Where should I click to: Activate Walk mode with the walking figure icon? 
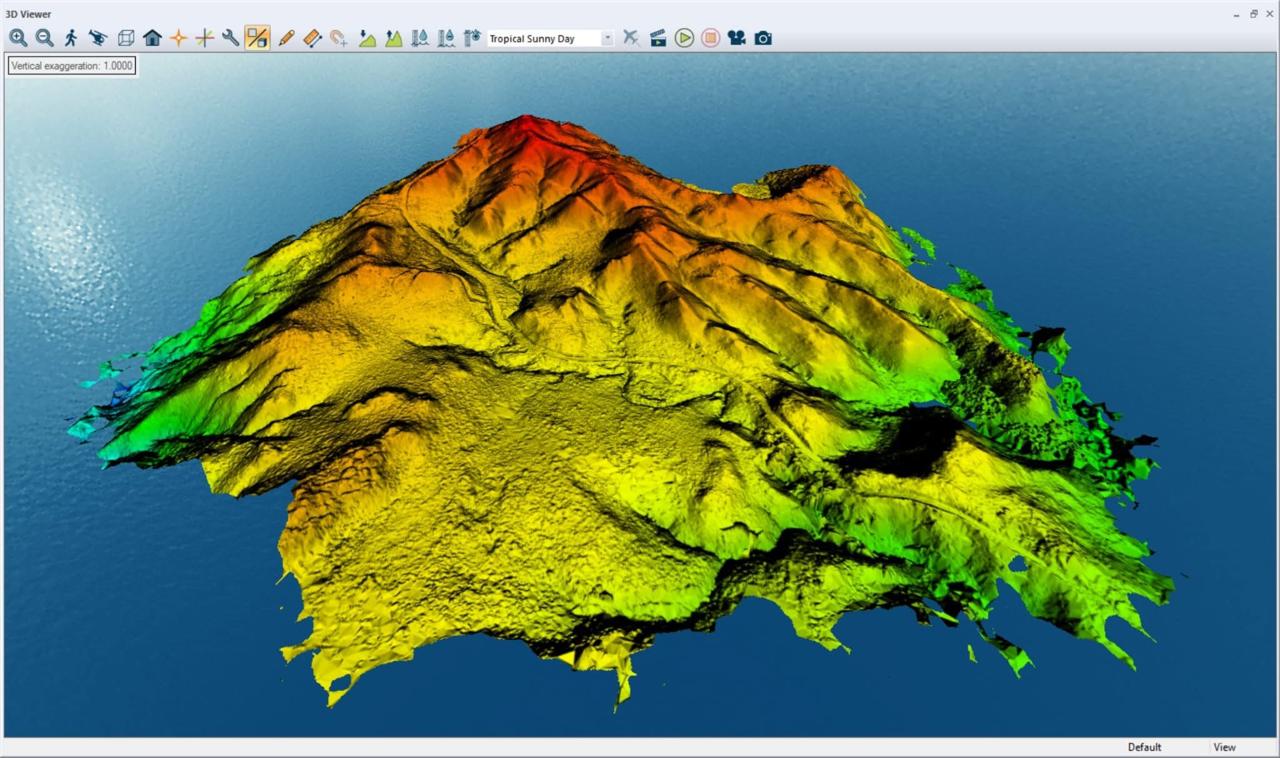point(71,38)
